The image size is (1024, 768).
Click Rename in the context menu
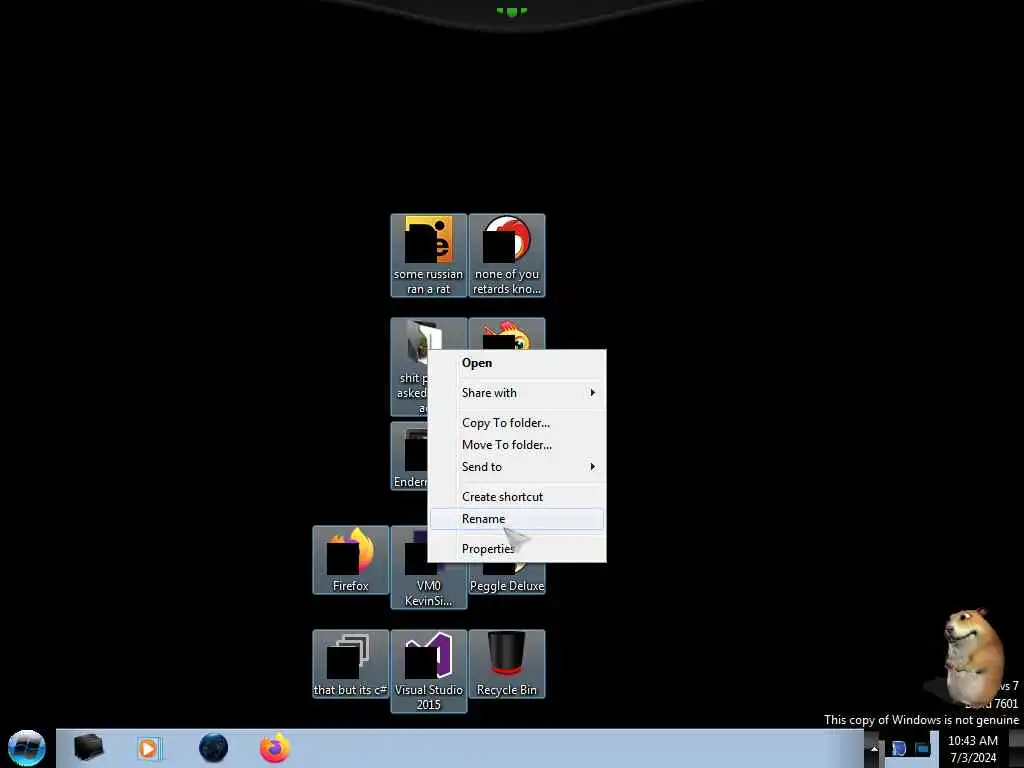coord(517,519)
